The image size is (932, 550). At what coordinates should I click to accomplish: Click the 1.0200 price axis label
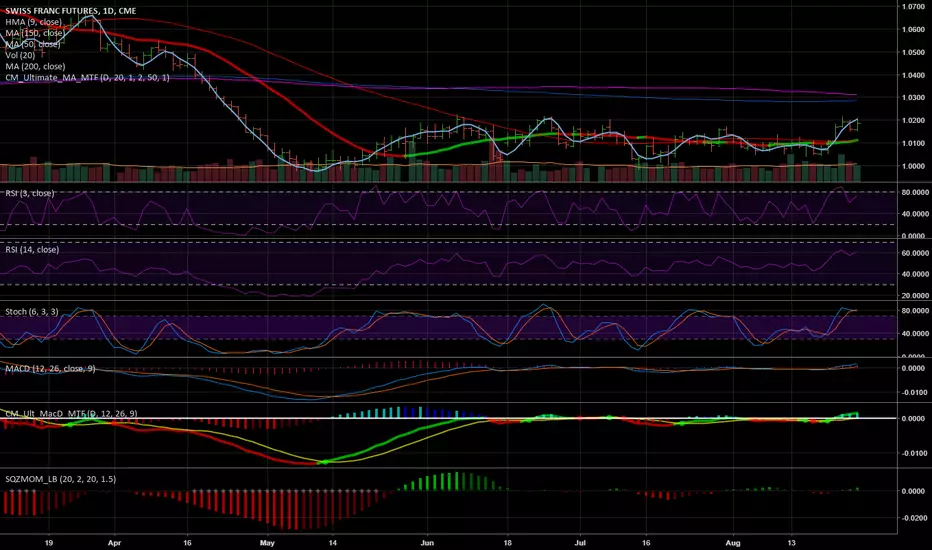point(913,121)
